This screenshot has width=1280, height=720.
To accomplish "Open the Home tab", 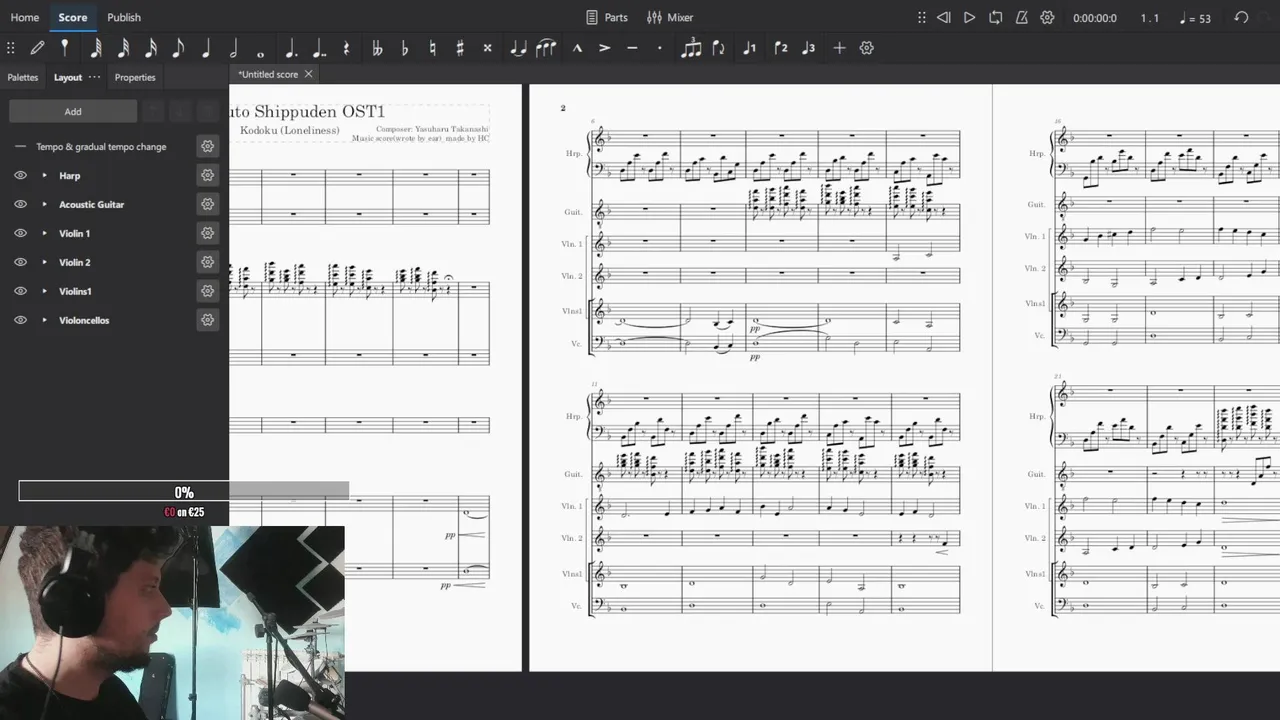I will tap(25, 17).
